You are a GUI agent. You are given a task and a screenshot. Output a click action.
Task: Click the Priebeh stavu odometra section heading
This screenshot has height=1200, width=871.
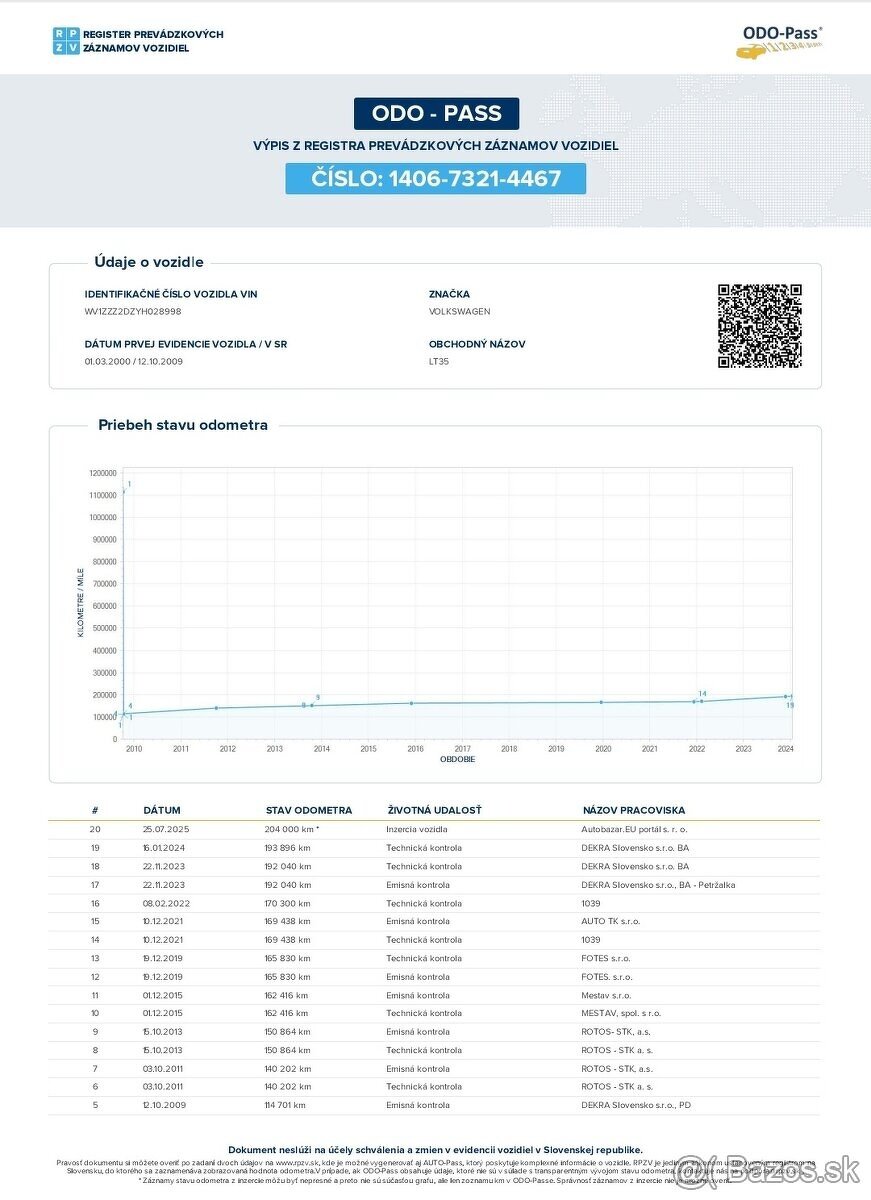(182, 425)
